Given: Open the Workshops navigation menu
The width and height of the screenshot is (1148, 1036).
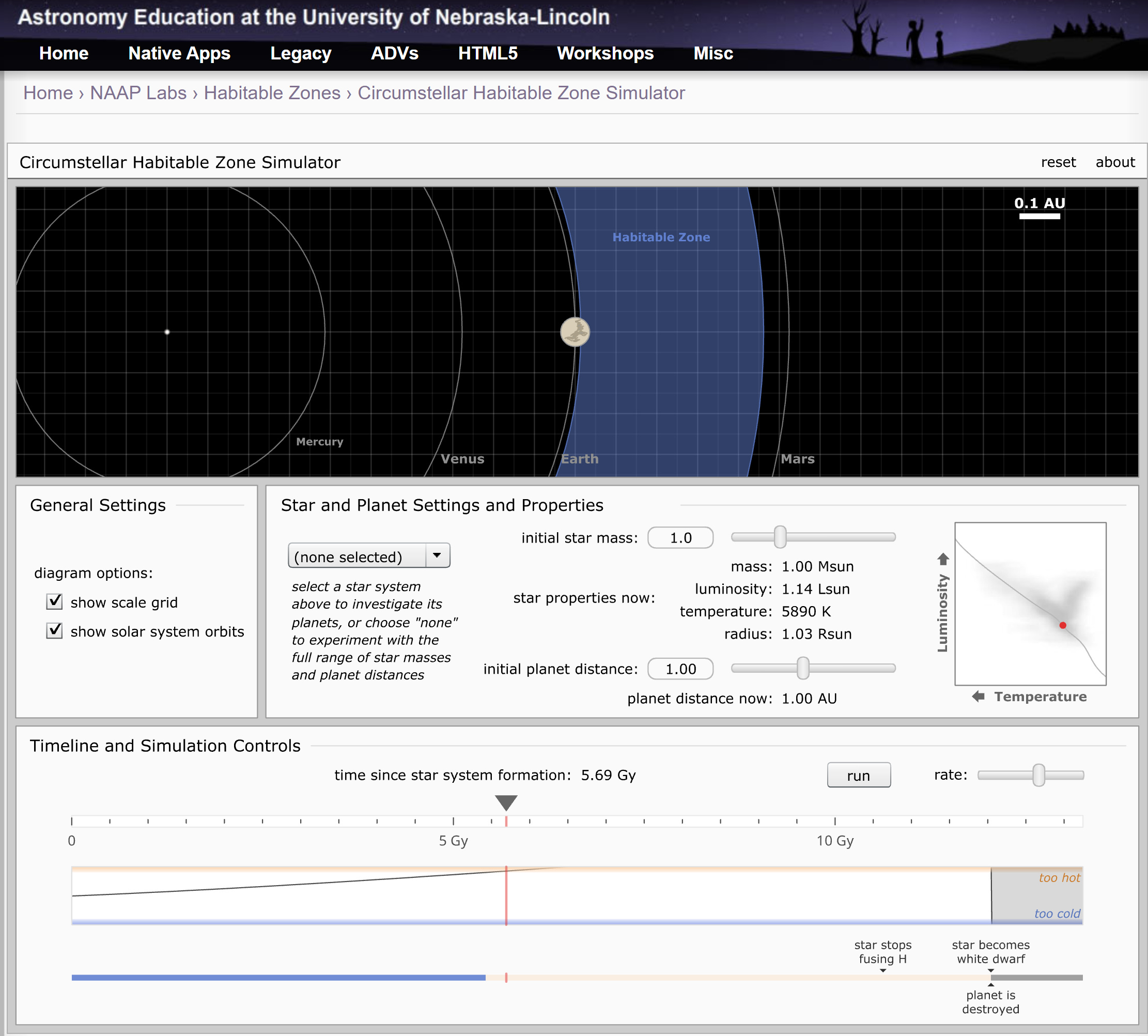Looking at the screenshot, I should click(x=605, y=54).
